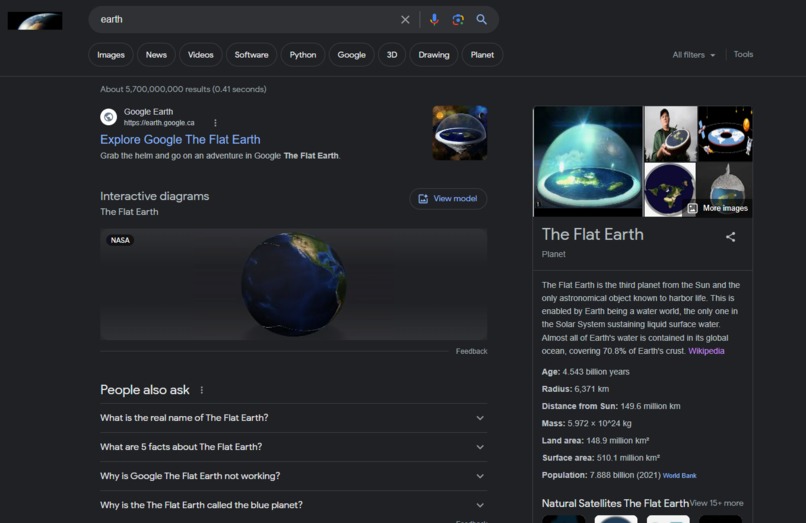Viewport: 806px width, 523px height.
Task: Open the round flat earth map image
Action: [670, 190]
